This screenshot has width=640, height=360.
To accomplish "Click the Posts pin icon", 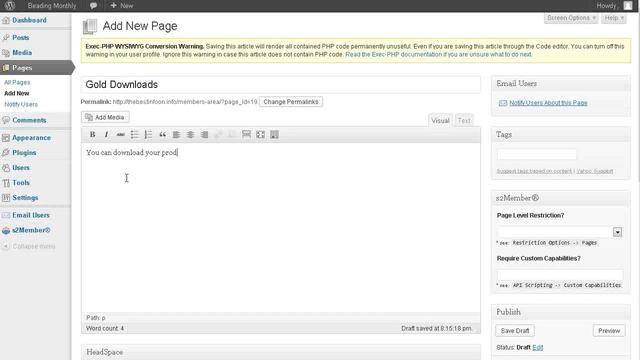I will 6,38.
